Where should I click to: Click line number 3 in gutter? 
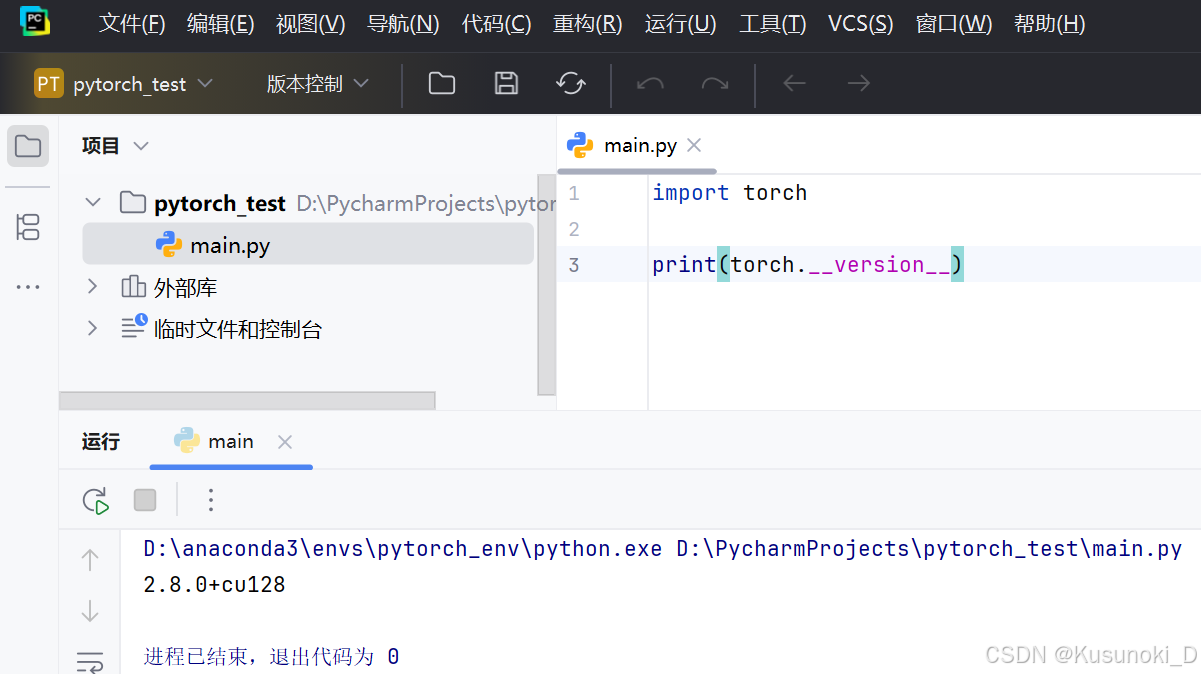574,265
